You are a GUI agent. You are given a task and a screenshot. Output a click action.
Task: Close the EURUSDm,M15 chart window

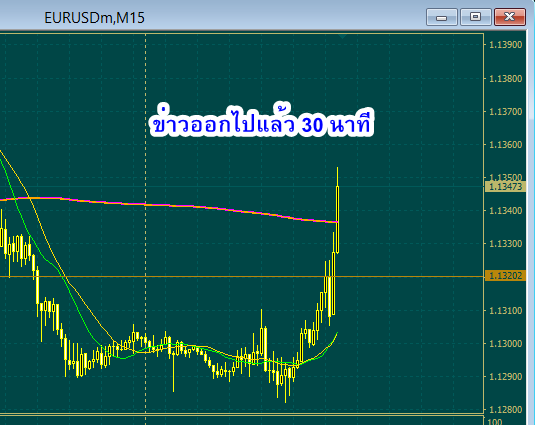pyautogui.click(x=510, y=17)
